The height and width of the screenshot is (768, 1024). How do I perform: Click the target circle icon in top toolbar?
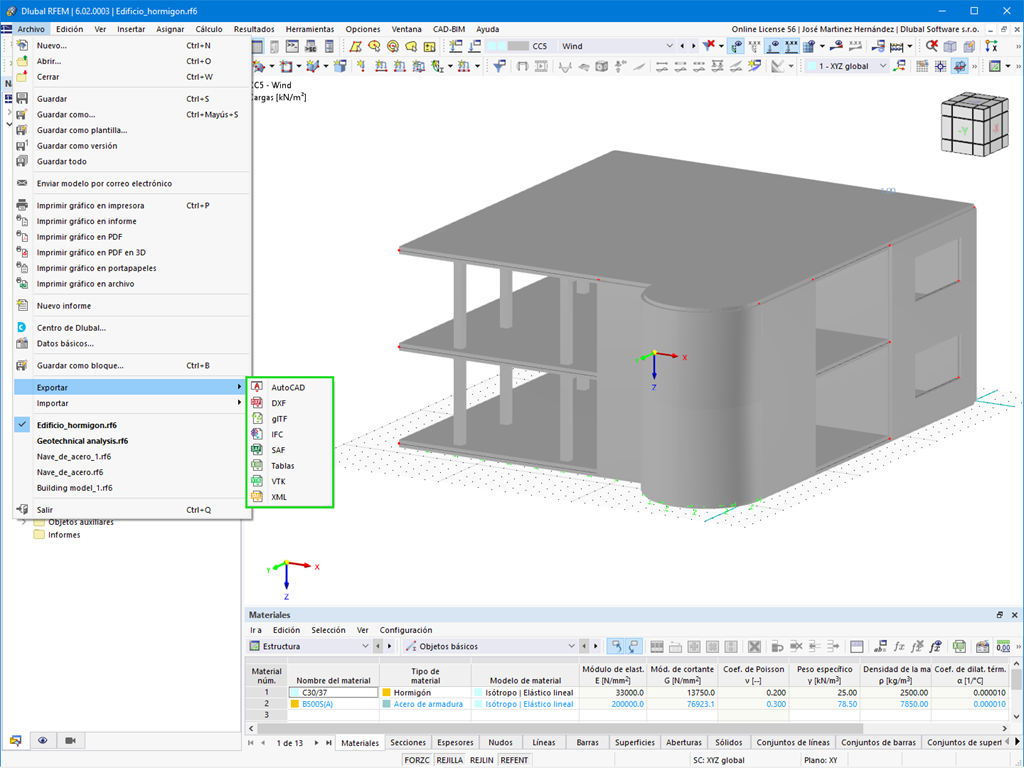tap(392, 46)
